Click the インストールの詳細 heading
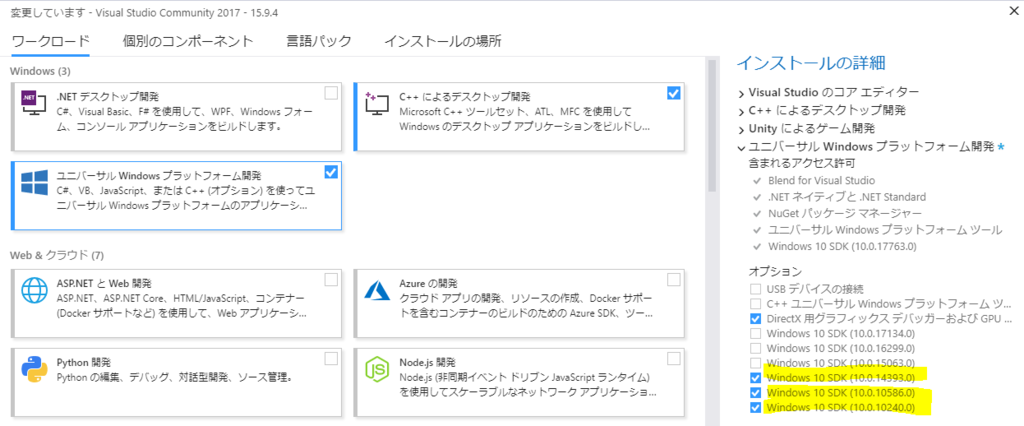The height and width of the screenshot is (426, 1024). click(x=810, y=63)
